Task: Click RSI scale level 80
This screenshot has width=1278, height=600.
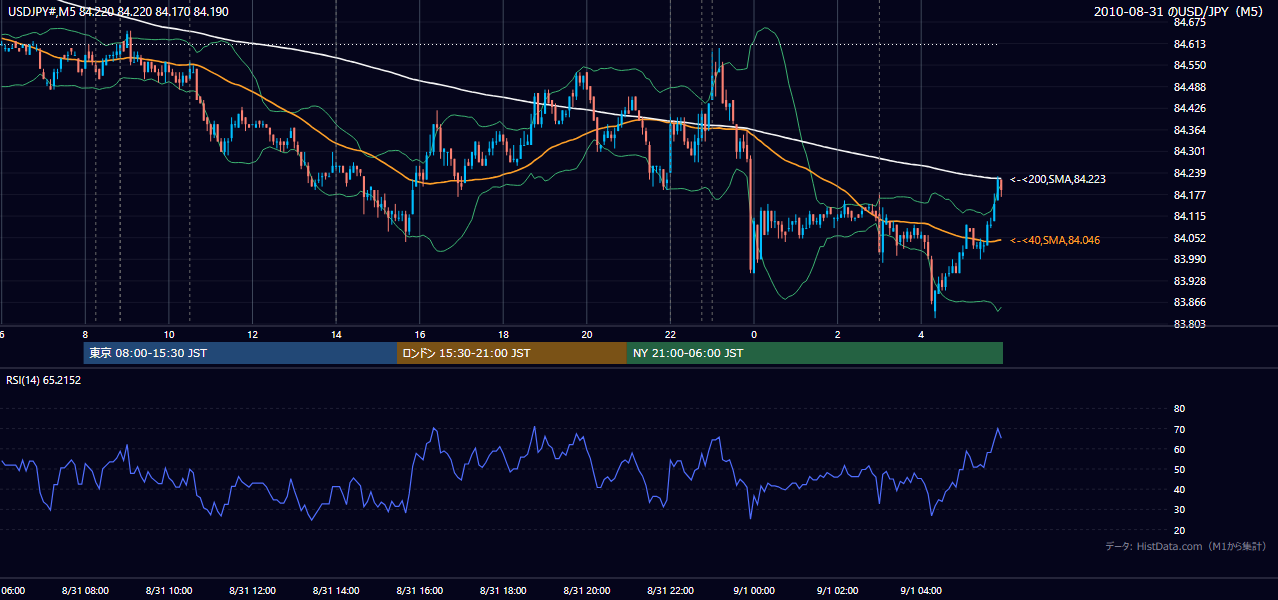Action: (x=1179, y=409)
